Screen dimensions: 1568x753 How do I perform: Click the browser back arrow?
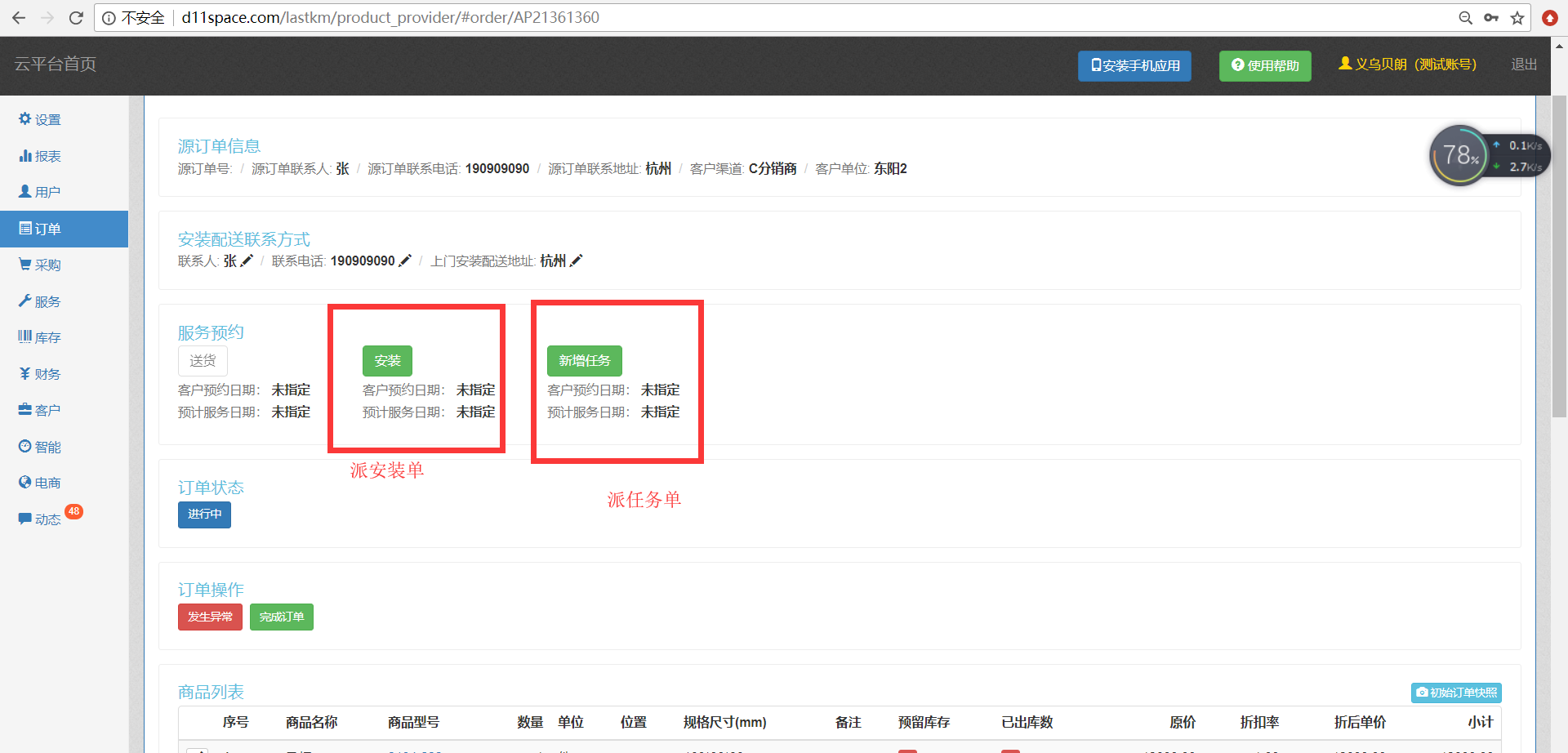pos(19,18)
